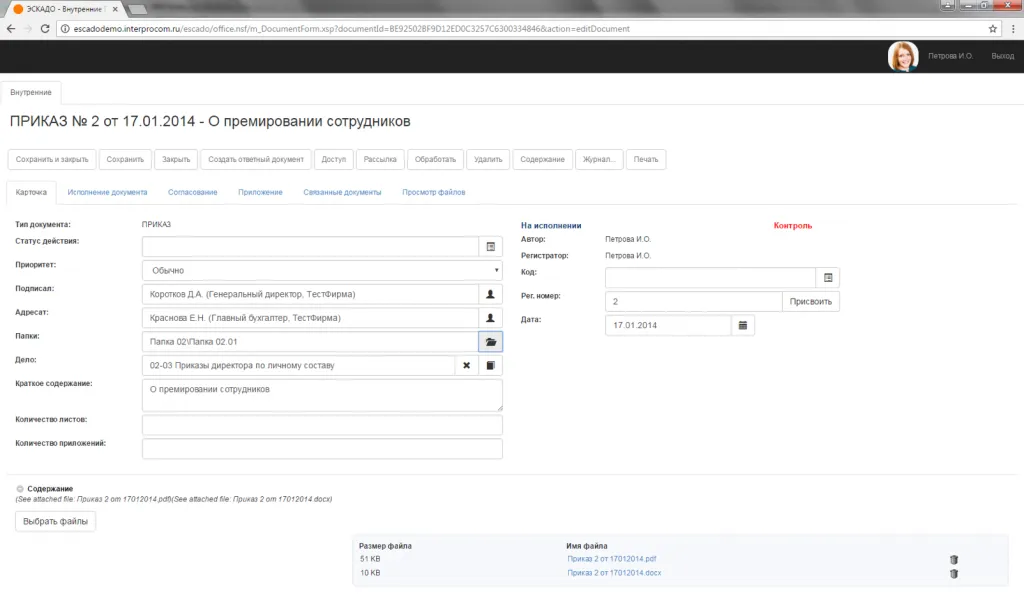Click the person icon beside Адресат field
Screen dimensions: 1024x615
(490, 318)
